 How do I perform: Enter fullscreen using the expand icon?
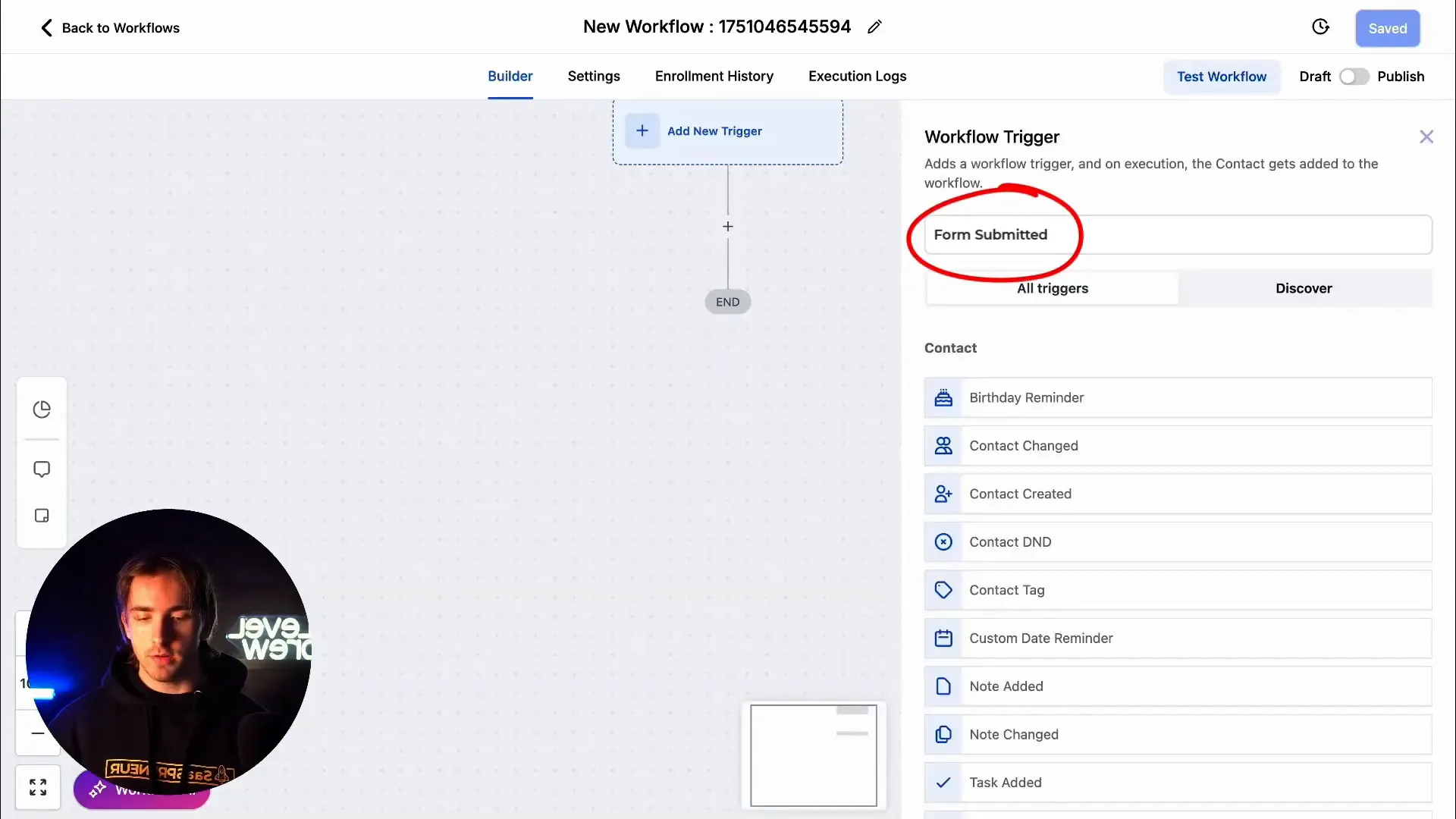coord(38,786)
